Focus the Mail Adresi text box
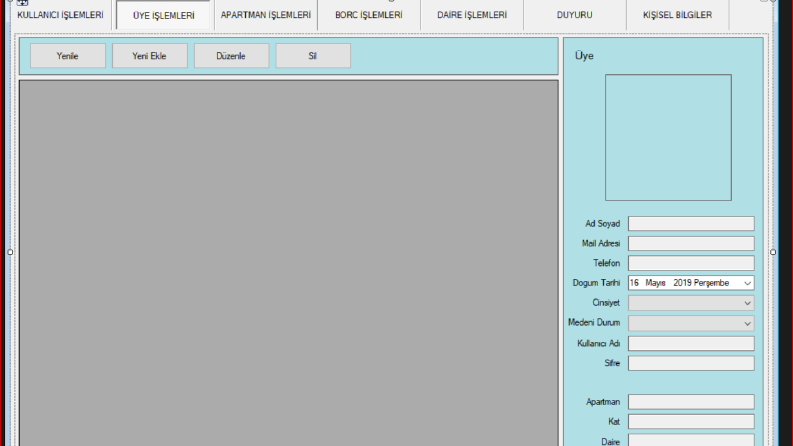This screenshot has width=793, height=446. 691,243
